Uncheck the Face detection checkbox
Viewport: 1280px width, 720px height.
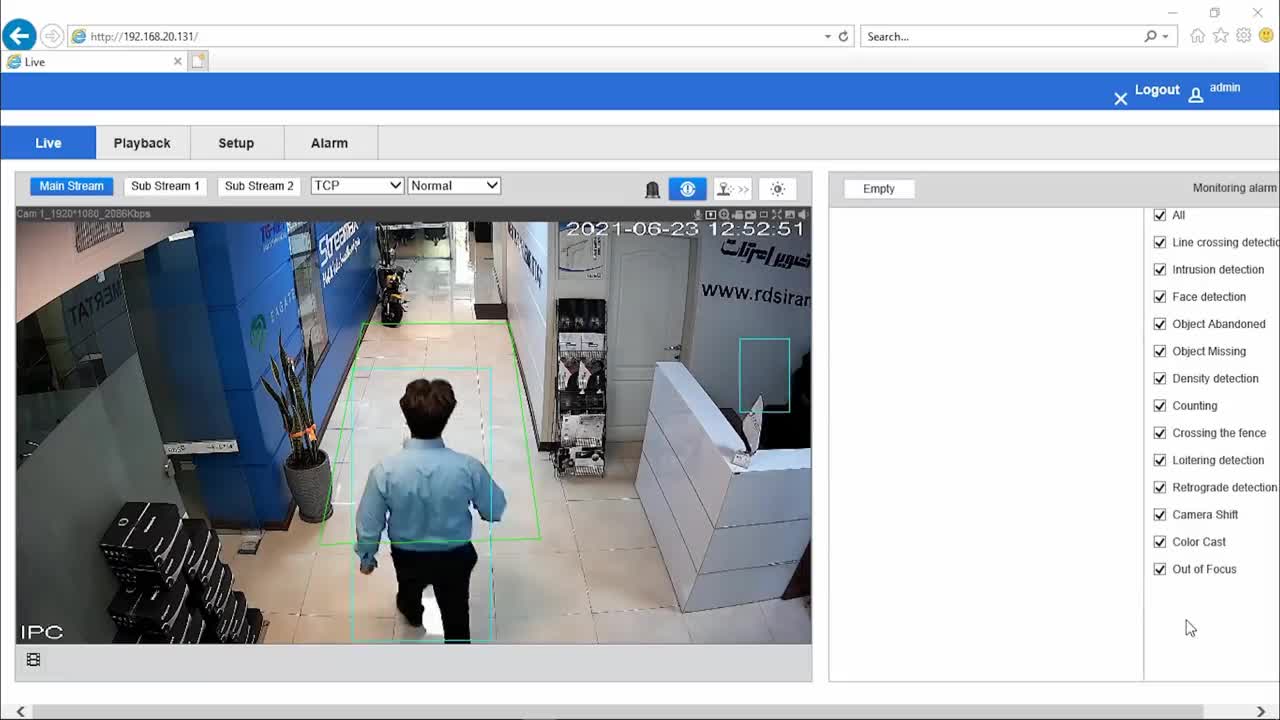pos(1160,297)
